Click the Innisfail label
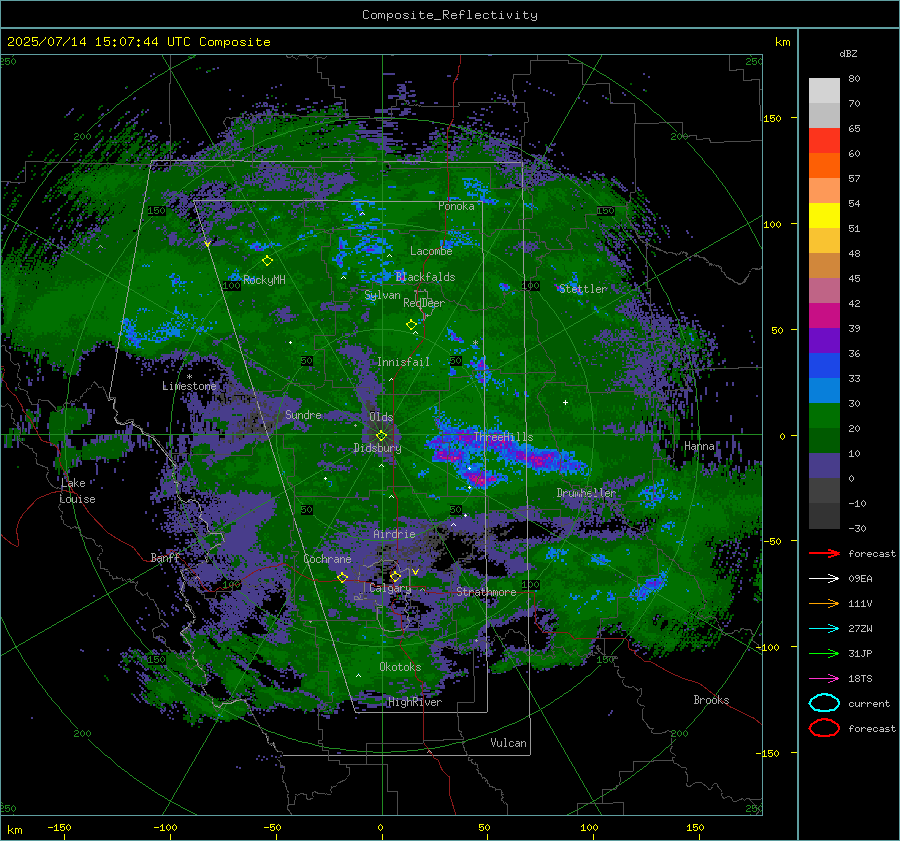 click(x=403, y=362)
